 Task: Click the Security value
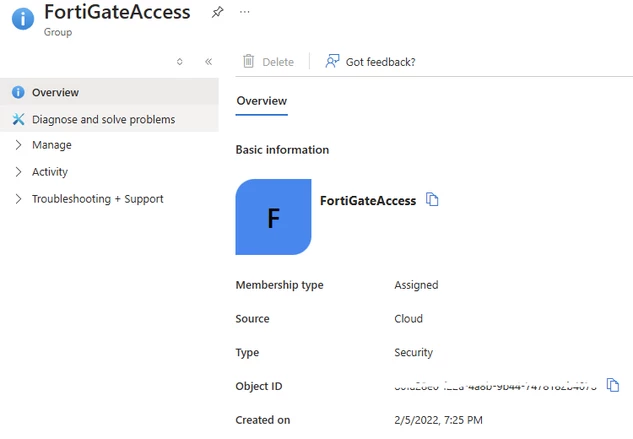[x=413, y=353]
